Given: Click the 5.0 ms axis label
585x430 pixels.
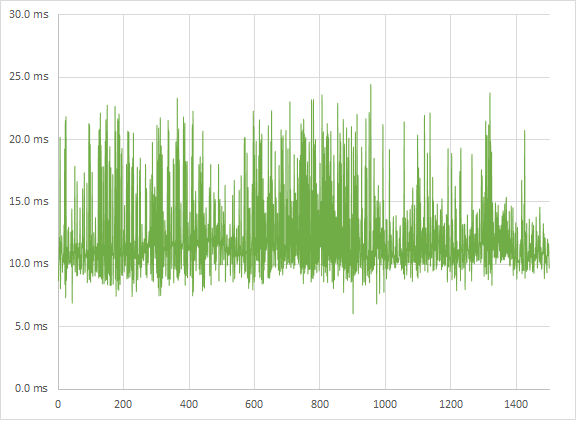Looking at the screenshot, I should click(31, 326).
